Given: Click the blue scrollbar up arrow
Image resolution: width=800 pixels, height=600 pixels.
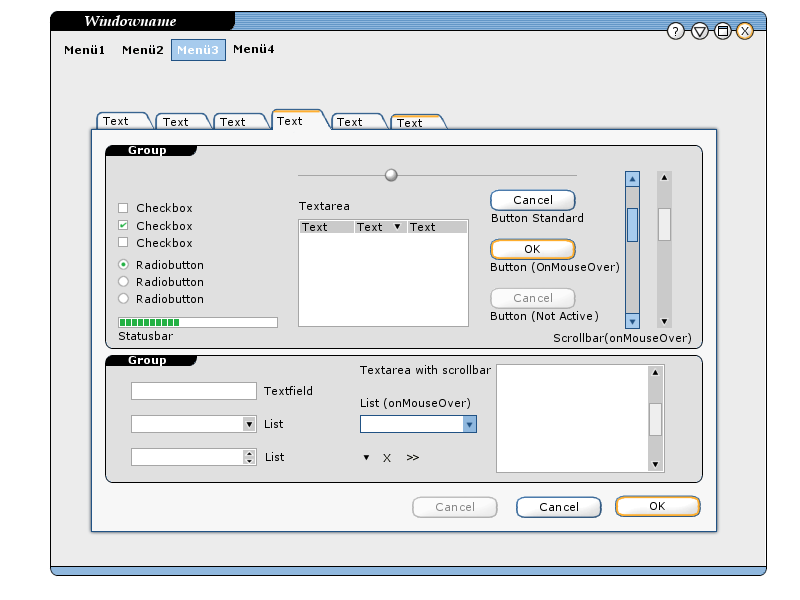Looking at the screenshot, I should pyautogui.click(x=632, y=179).
